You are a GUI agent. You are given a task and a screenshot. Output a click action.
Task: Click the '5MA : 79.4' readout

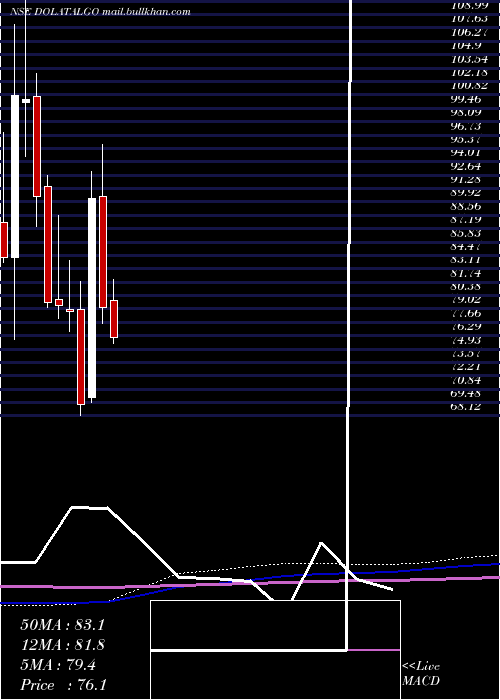tap(58, 665)
